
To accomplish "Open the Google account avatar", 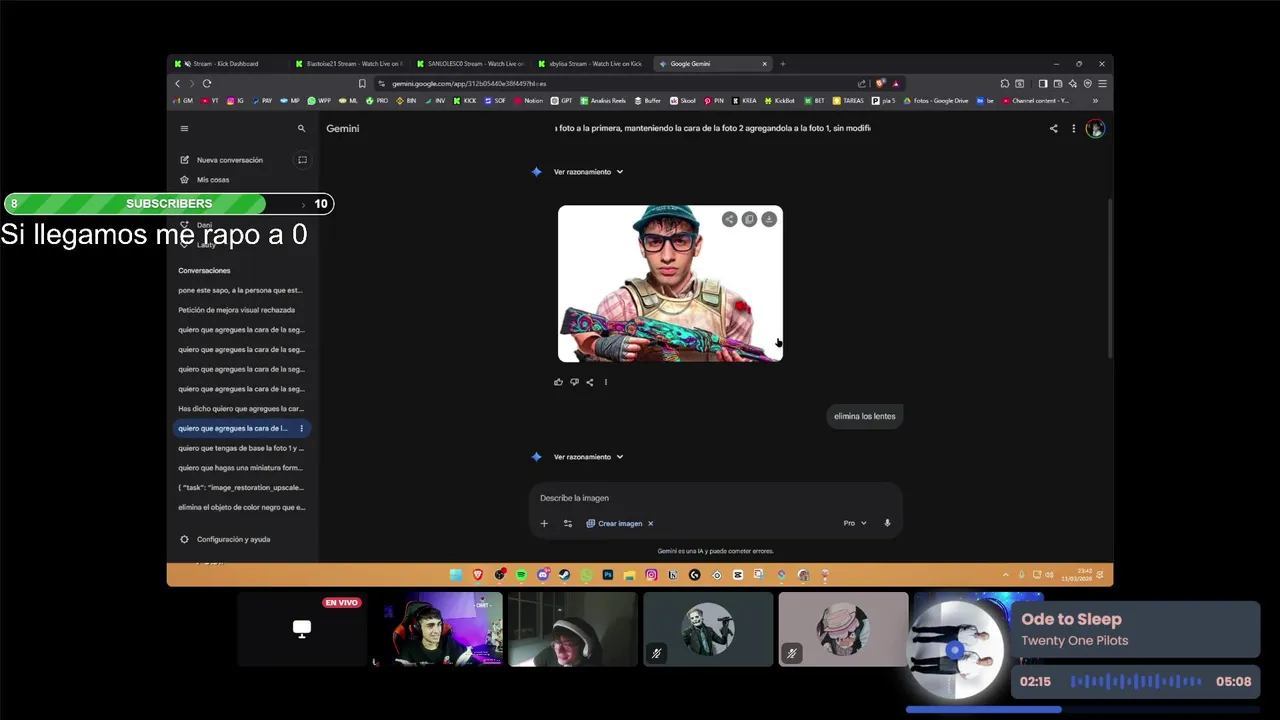I will coord(1095,128).
